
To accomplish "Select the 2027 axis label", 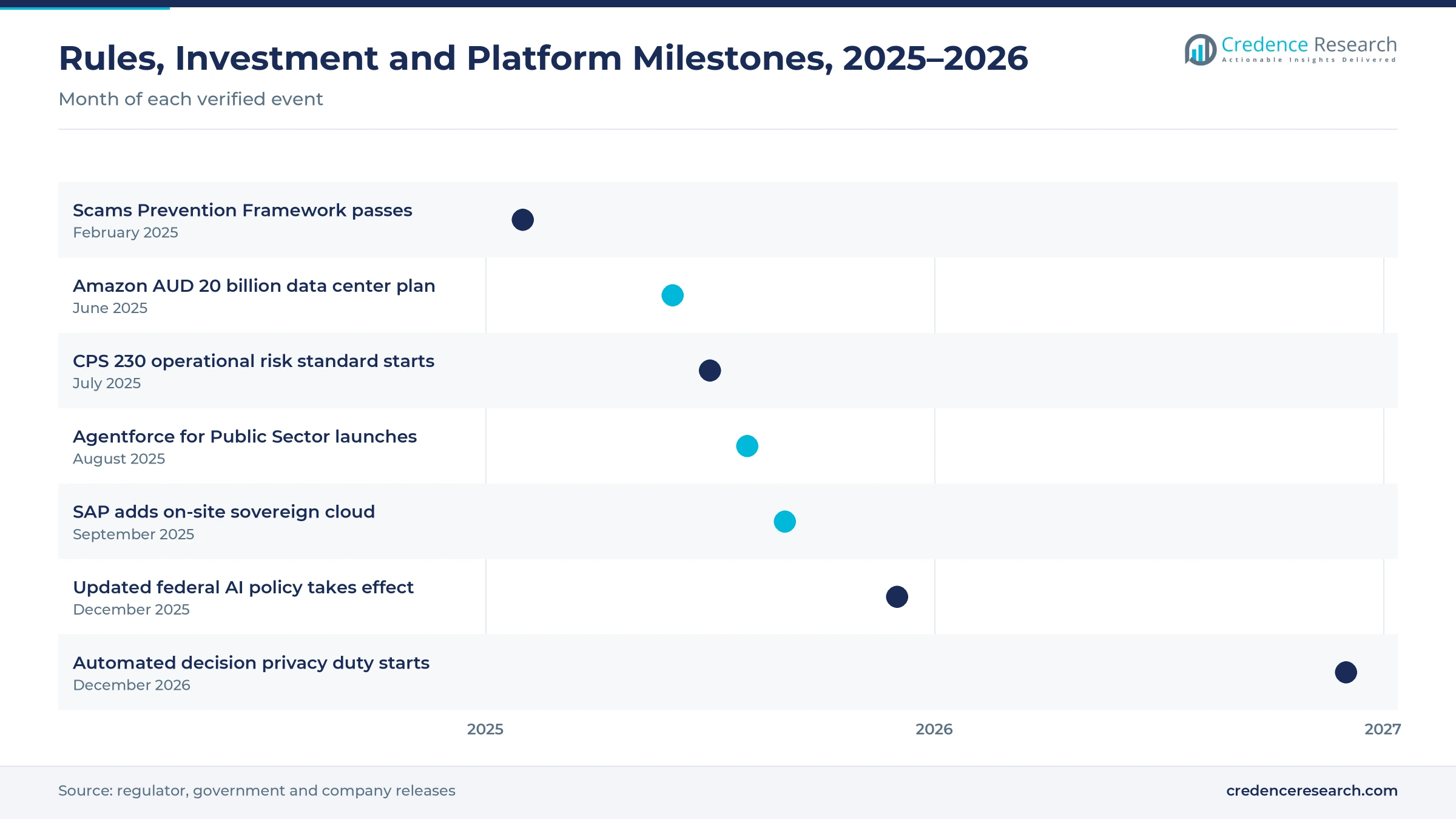I will (1383, 729).
